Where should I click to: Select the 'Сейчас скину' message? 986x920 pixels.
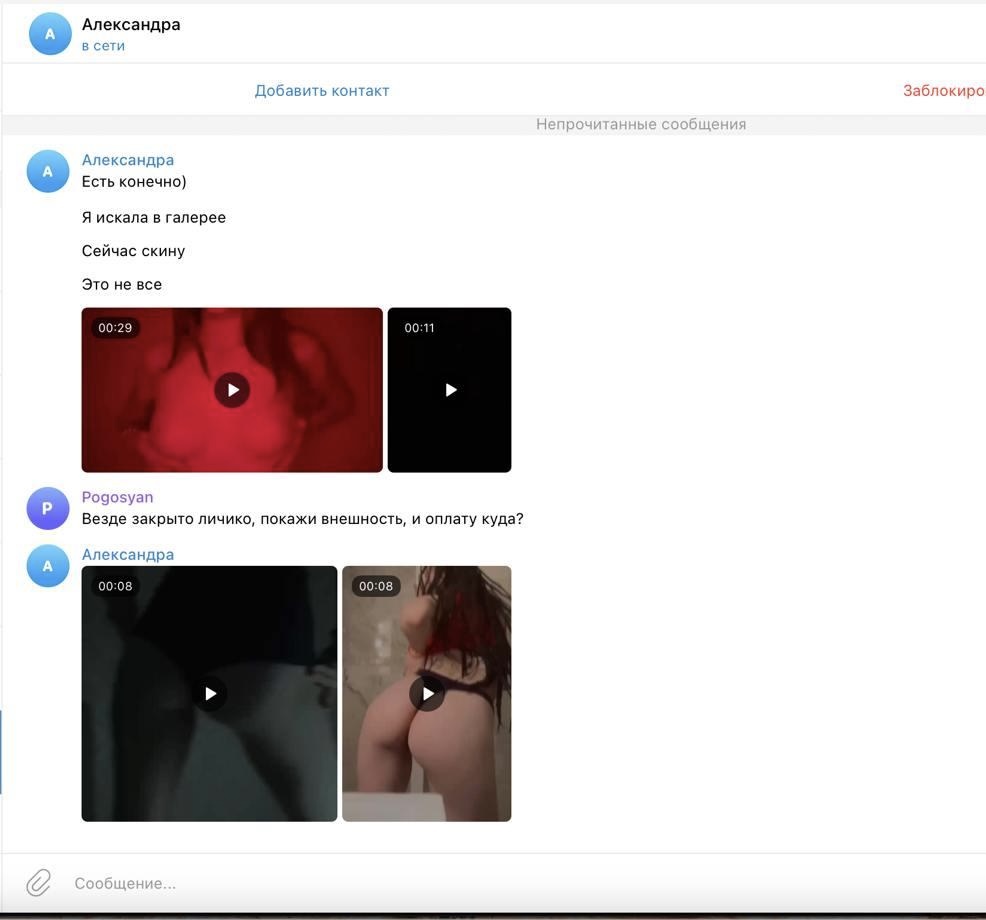pos(133,251)
